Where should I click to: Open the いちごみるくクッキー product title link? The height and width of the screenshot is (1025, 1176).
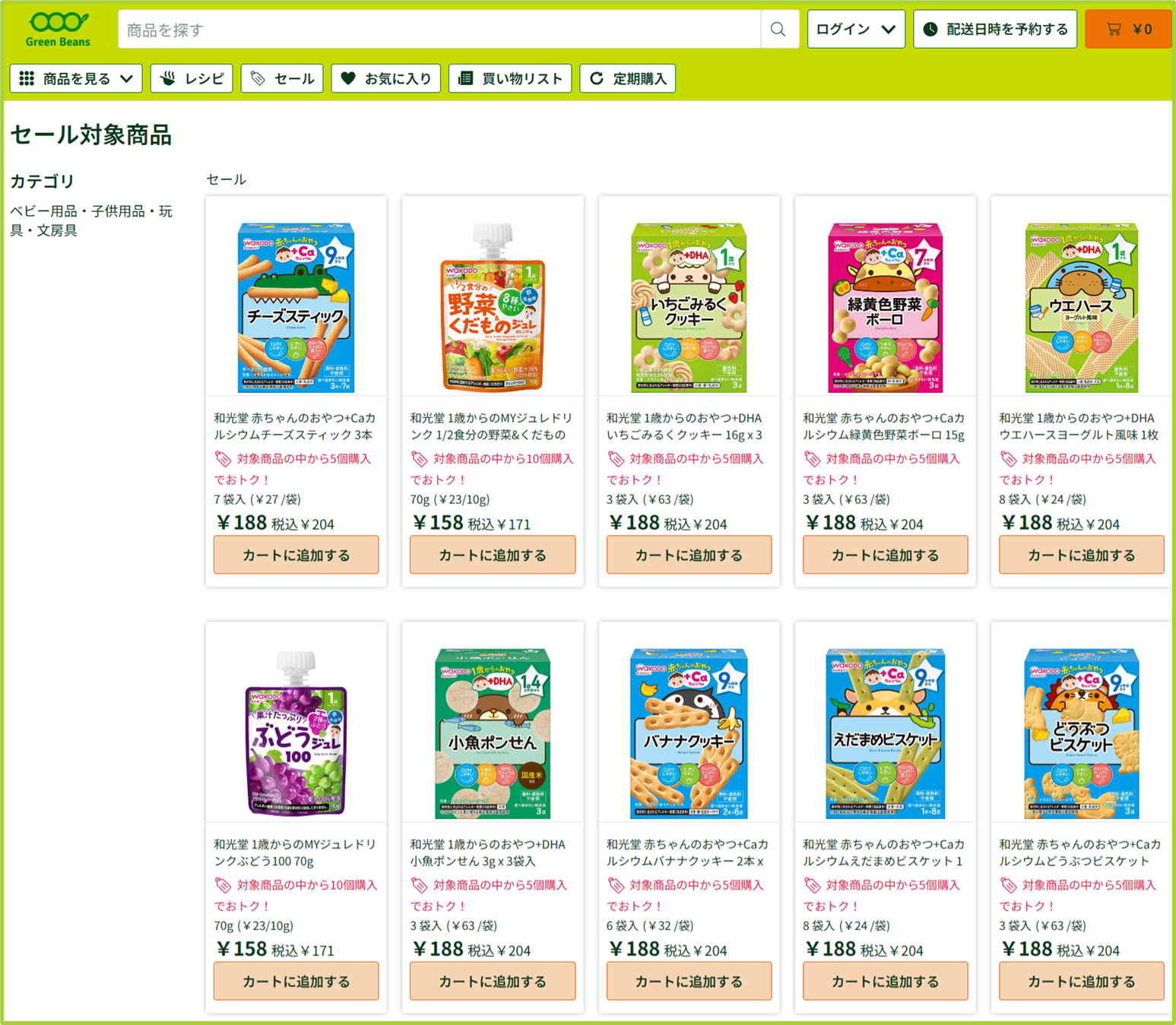[685, 426]
